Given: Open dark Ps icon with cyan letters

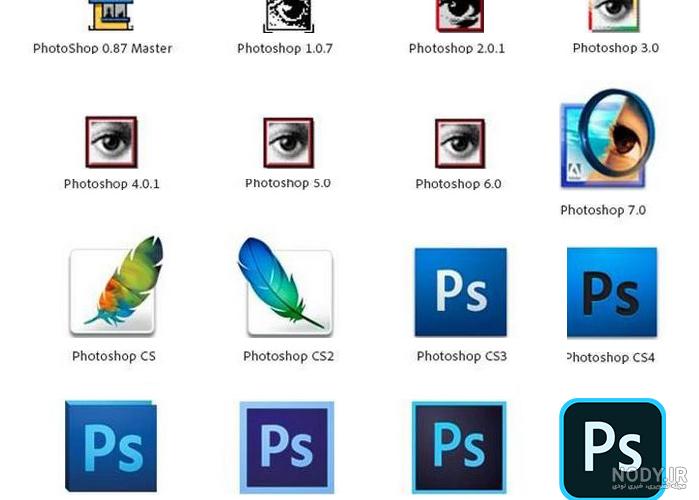Looking at the screenshot, I should coord(459,447).
